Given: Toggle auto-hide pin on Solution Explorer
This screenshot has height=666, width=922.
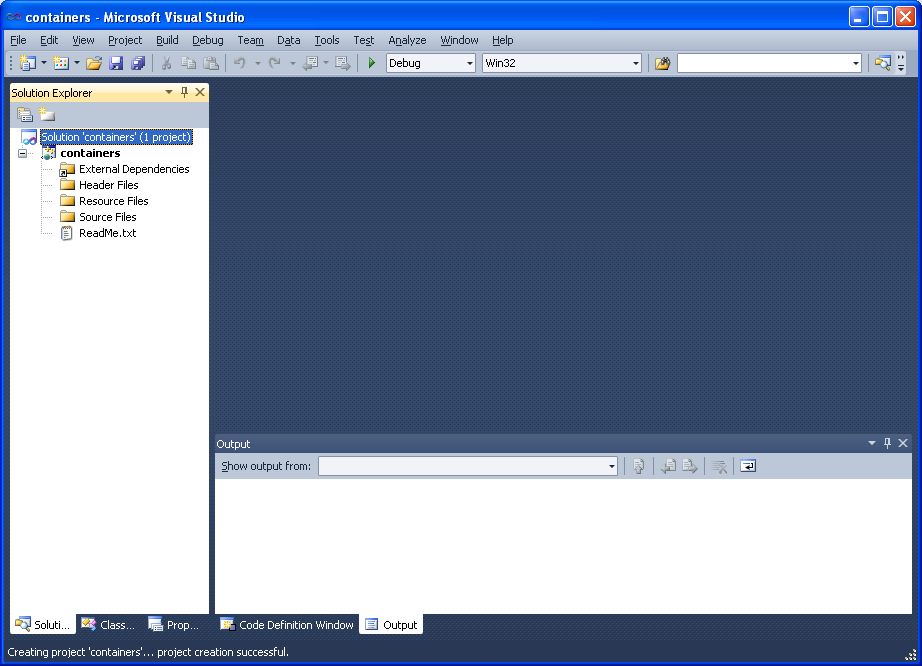Looking at the screenshot, I should coord(185,92).
